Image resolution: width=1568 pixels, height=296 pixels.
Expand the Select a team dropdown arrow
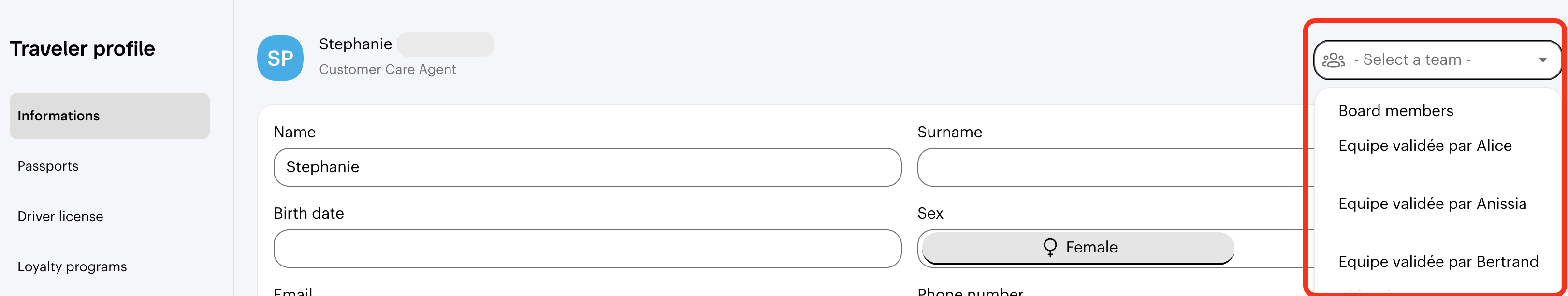tap(1542, 59)
